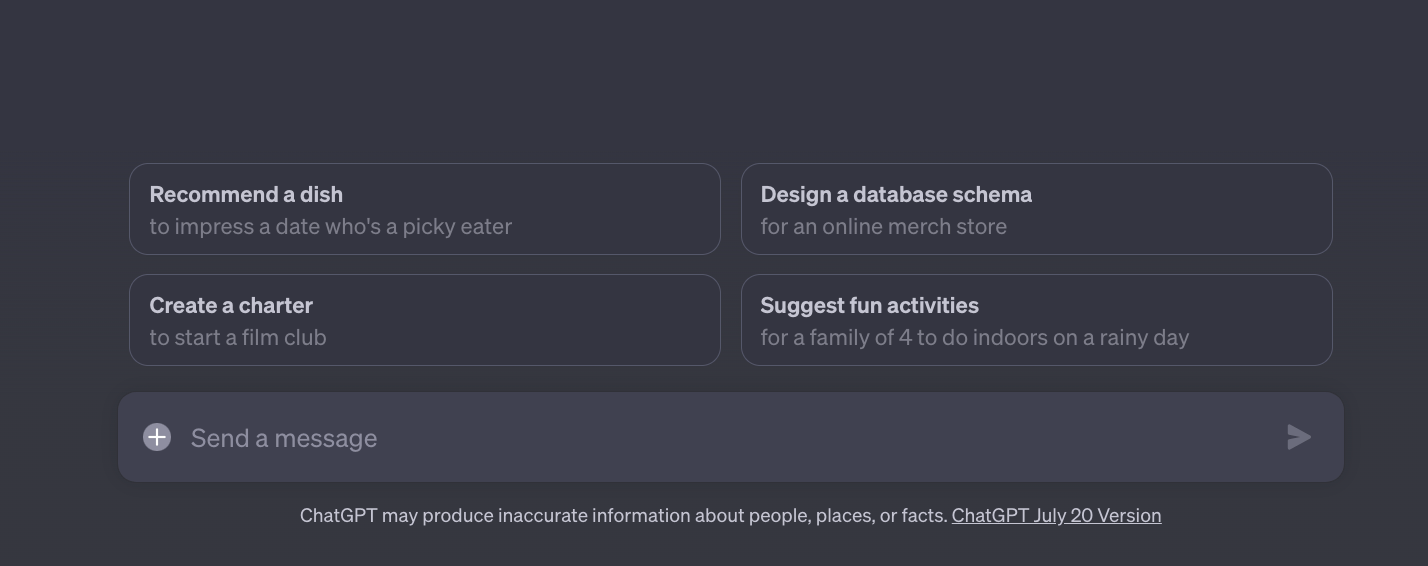The image size is (1428, 566).
Task: Click the bold 'Create a charter' heading
Action: point(231,305)
